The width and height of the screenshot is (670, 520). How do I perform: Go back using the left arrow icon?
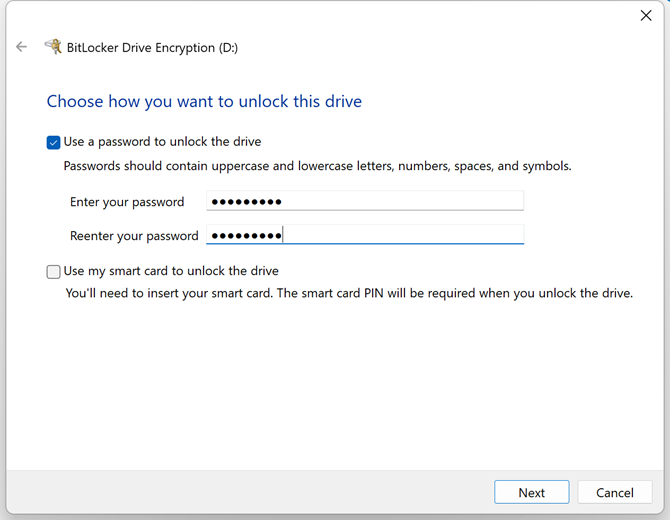click(x=21, y=47)
